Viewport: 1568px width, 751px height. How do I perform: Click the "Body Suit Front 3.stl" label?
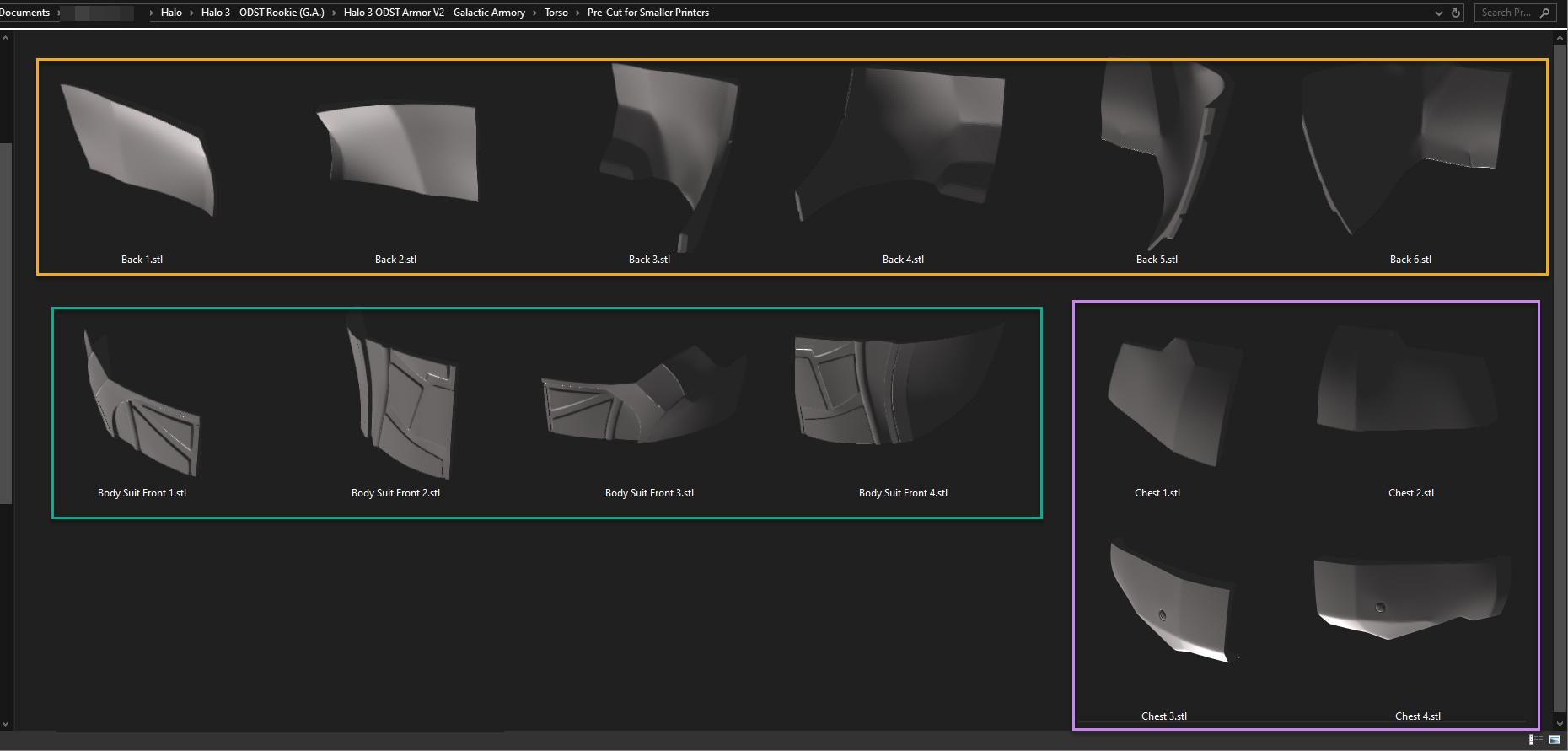649,493
